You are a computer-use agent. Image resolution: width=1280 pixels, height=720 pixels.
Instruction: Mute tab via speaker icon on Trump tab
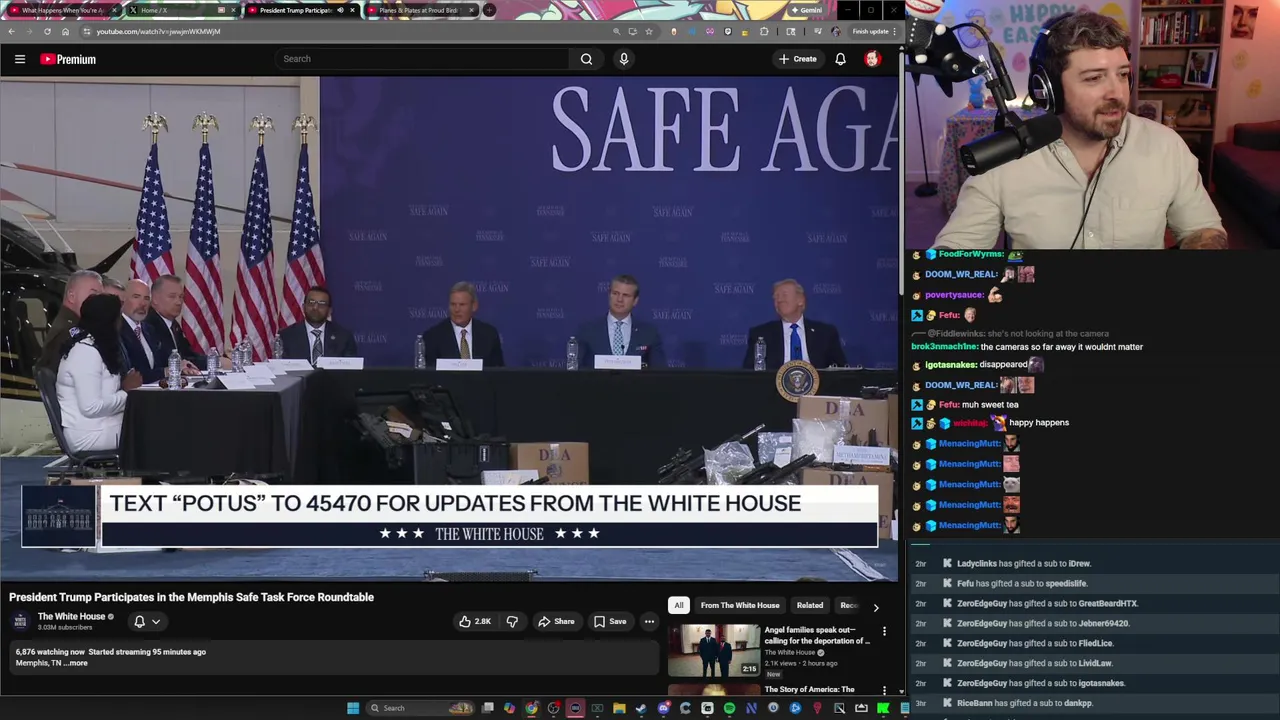click(x=340, y=10)
